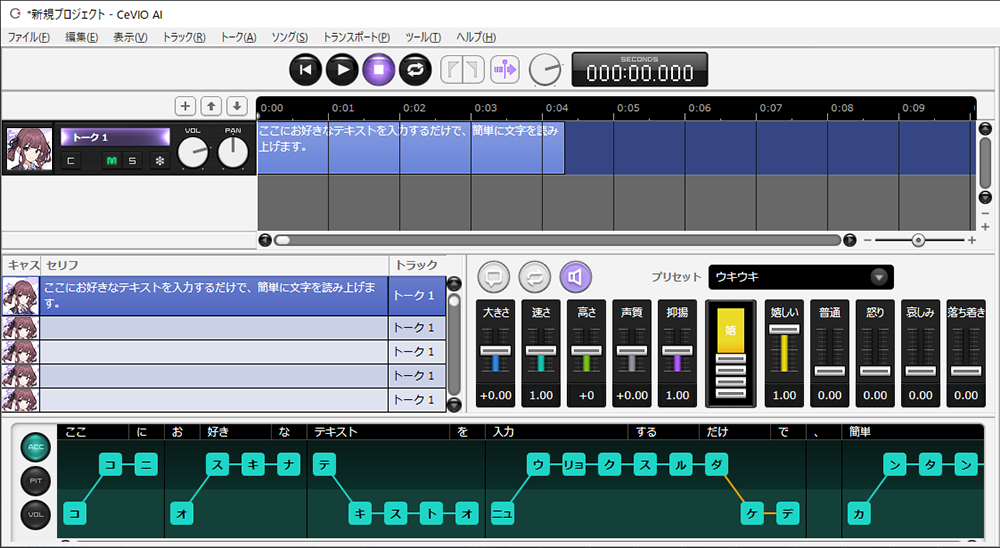The image size is (1000, 548).
Task: Adjust the 速さ slider
Action: 541,351
